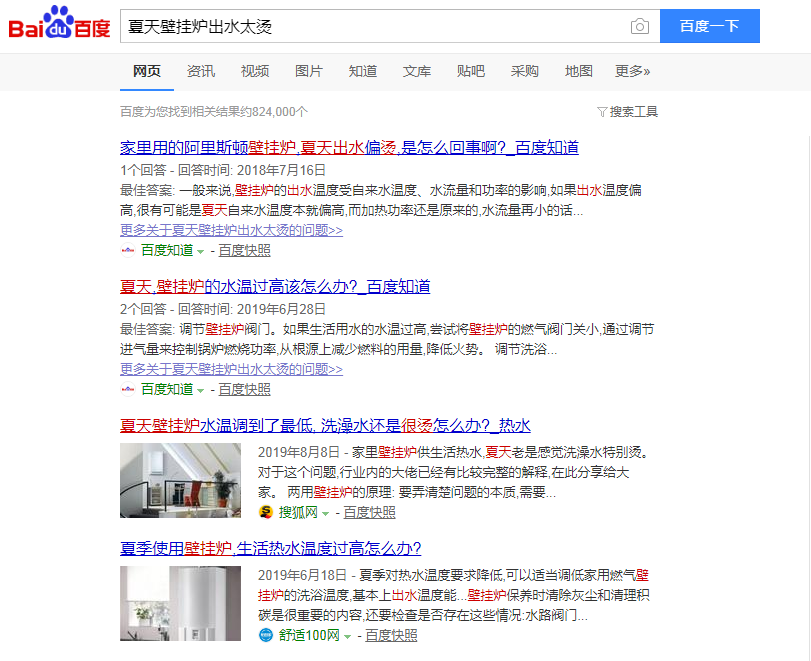Click the 舒适100网 site icon
Screen dimensions: 811x661
(266, 635)
